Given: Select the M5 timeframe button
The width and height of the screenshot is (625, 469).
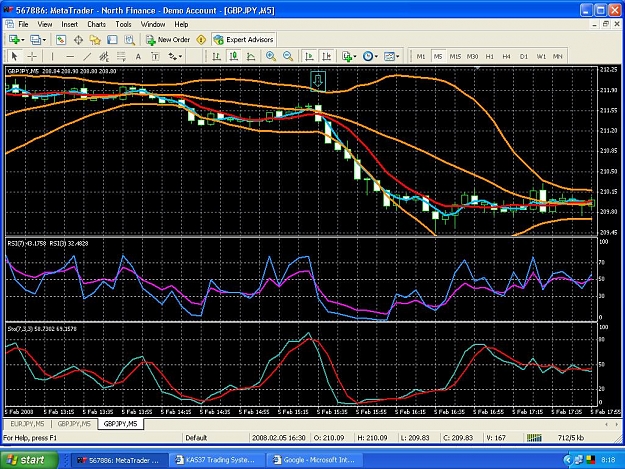Looking at the screenshot, I should 438,57.
